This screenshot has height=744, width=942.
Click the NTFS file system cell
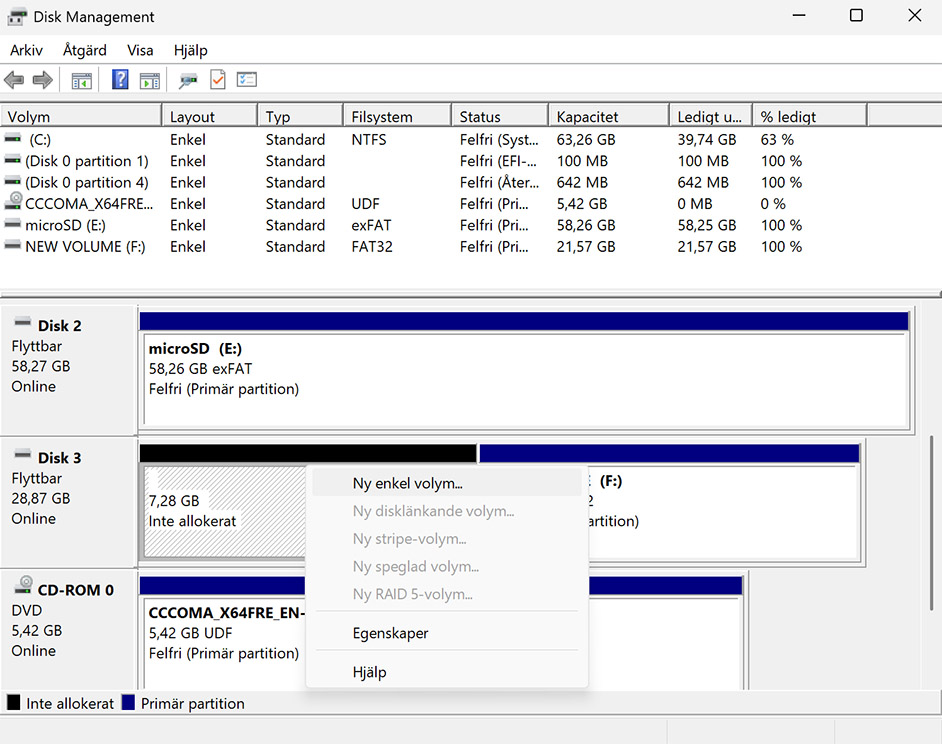click(x=369, y=139)
